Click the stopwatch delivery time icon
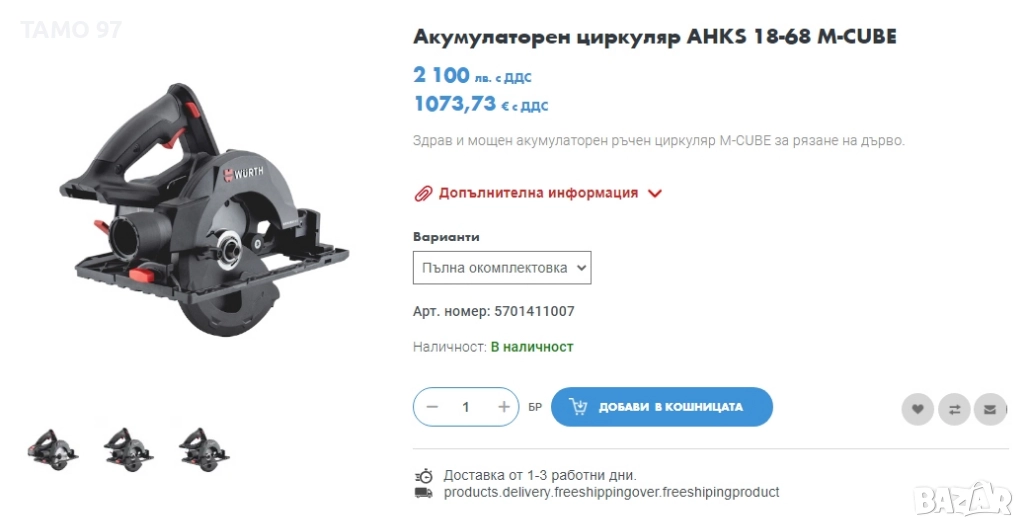This screenshot has width=1024, height=528. (423, 476)
